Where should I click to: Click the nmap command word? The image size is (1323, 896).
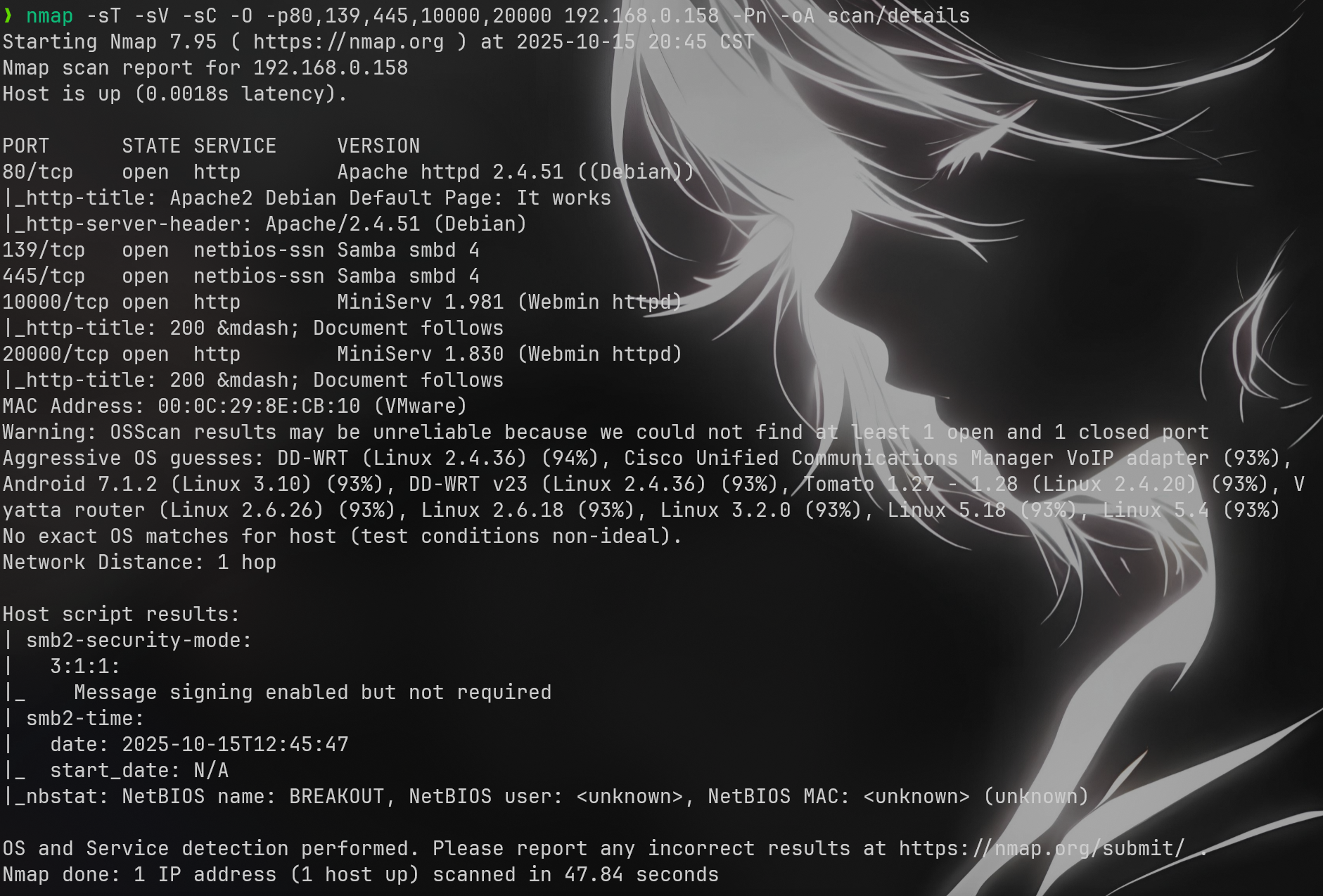(49, 16)
